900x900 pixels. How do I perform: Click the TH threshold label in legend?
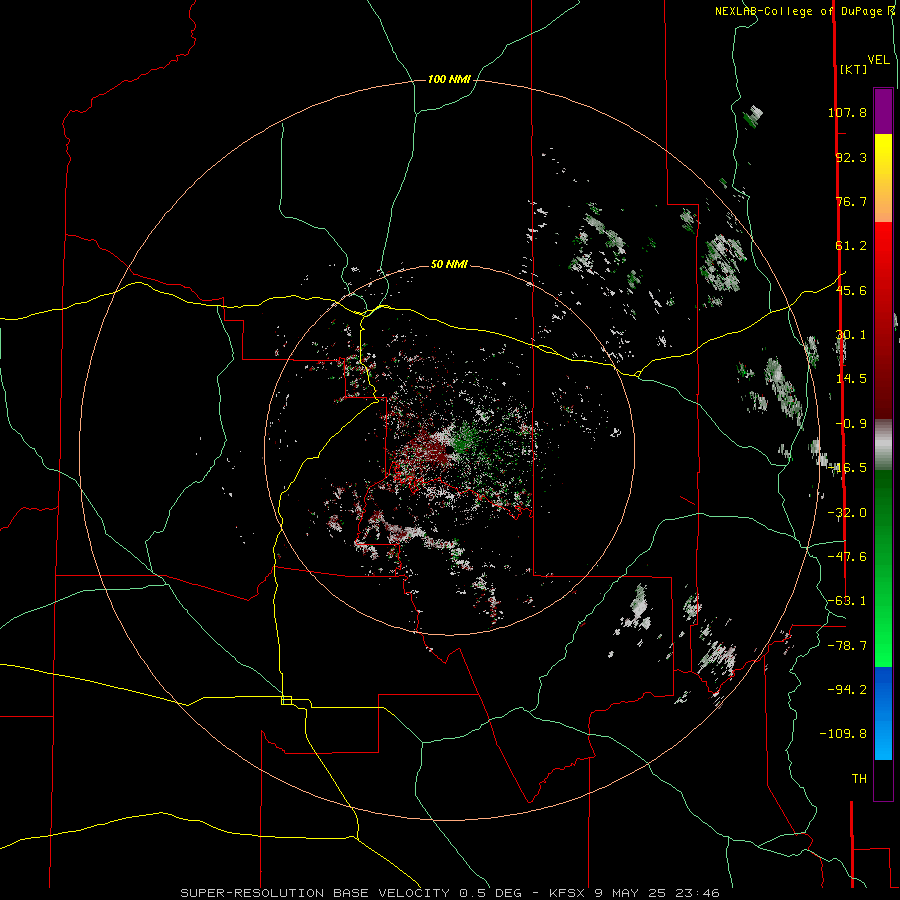[859, 779]
